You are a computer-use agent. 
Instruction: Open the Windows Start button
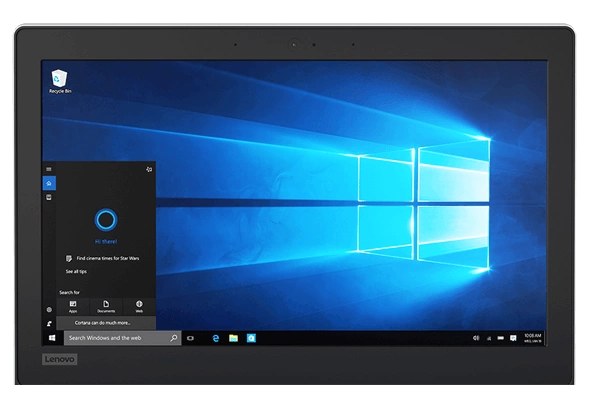(x=52, y=338)
